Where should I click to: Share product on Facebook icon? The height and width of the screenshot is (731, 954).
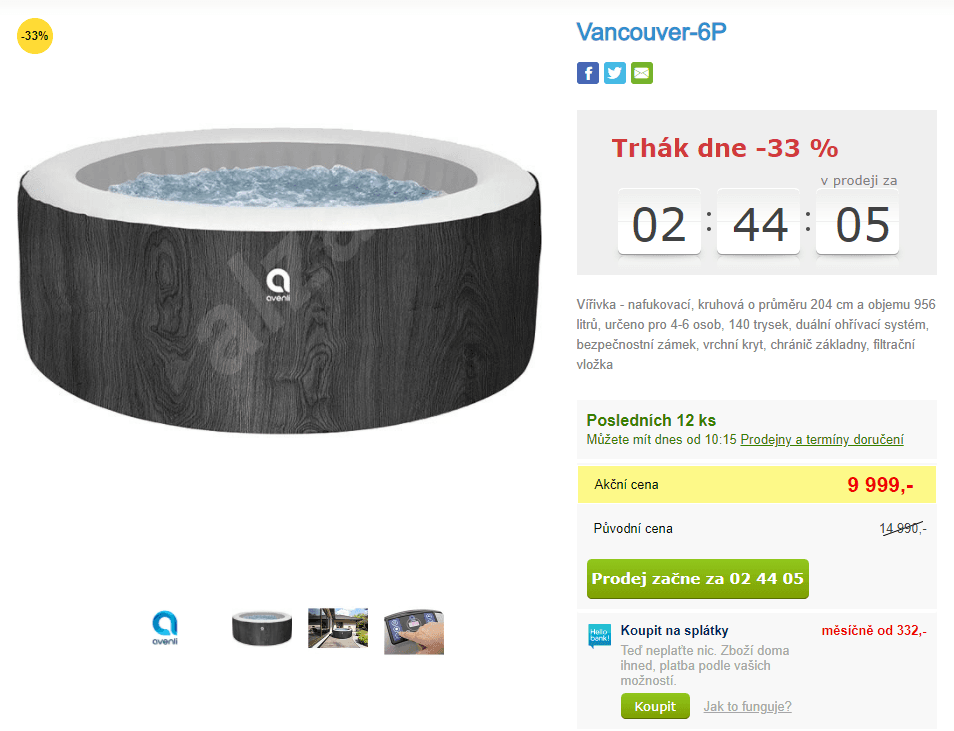(588, 73)
